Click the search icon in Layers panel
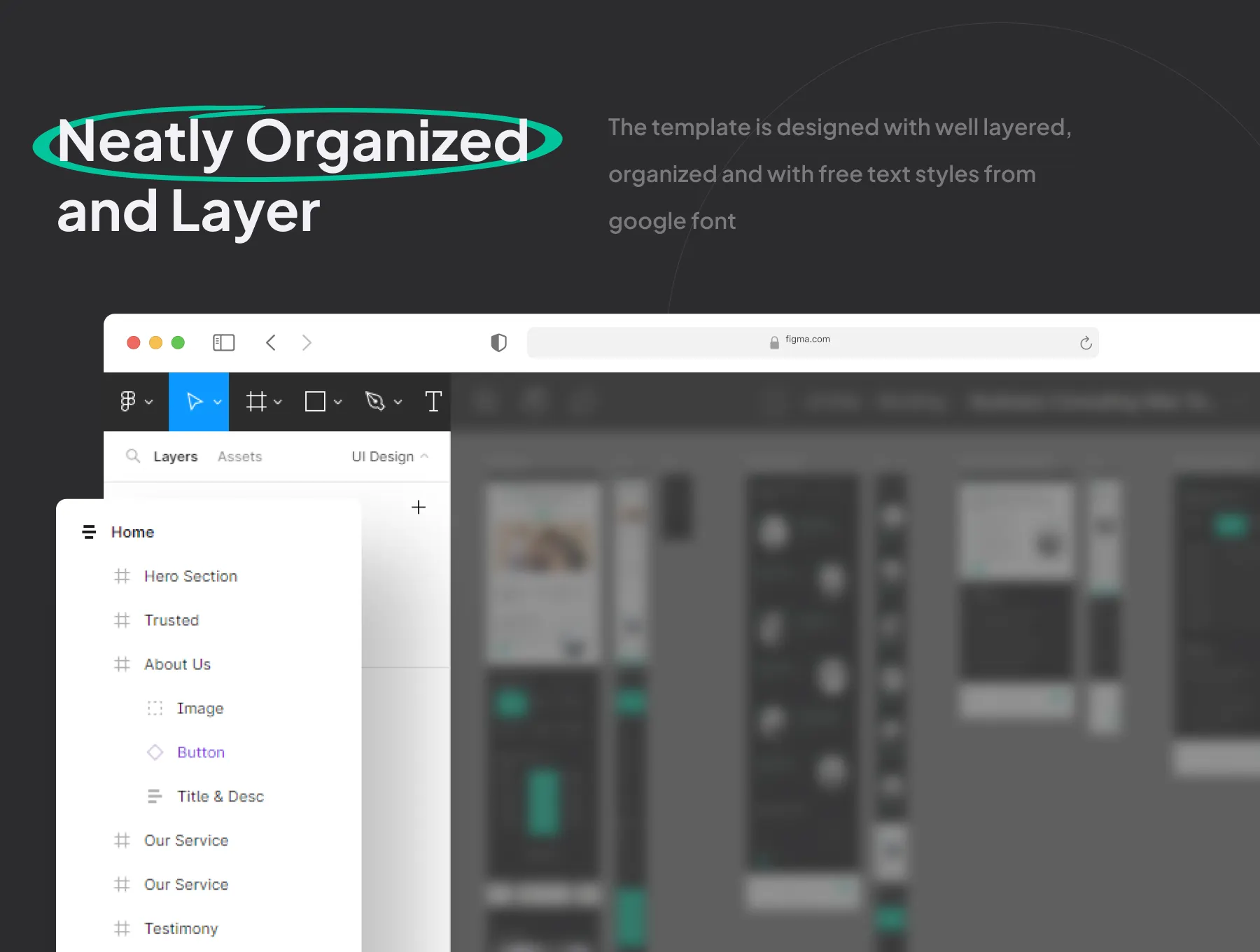 tap(132, 456)
